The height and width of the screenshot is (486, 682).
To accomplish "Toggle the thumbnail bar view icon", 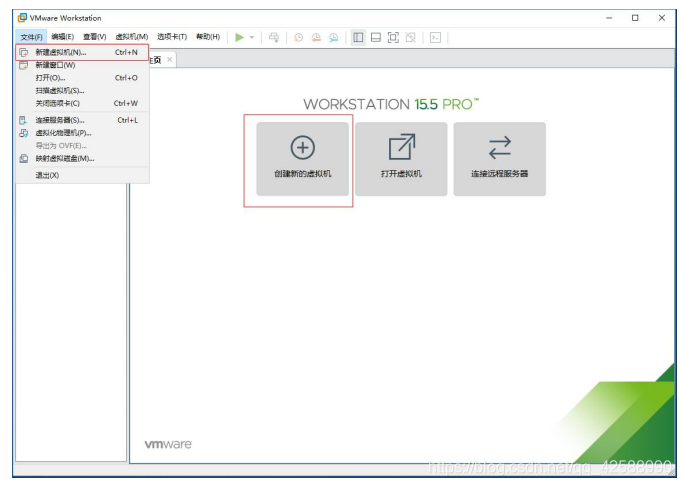I will click(376, 37).
